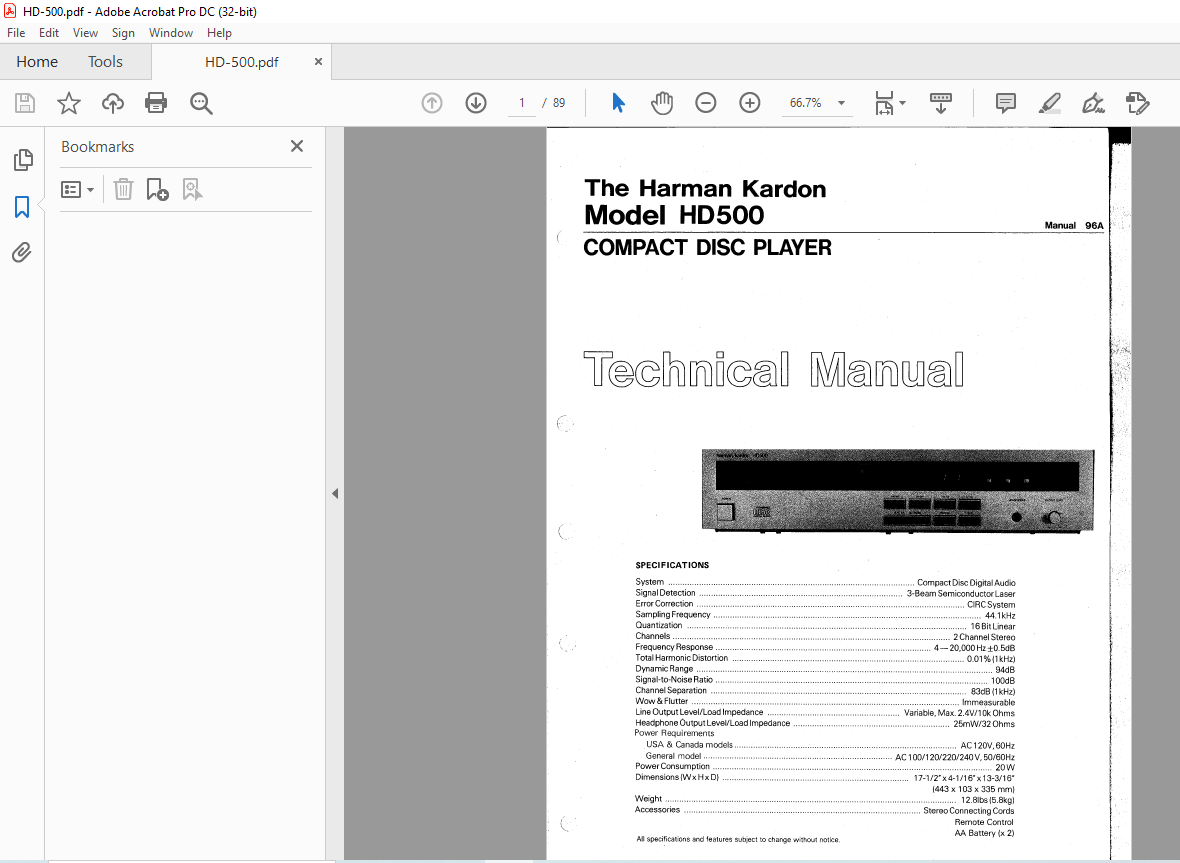This screenshot has width=1180, height=863.
Task: Open the Edit menu
Action: (49, 32)
